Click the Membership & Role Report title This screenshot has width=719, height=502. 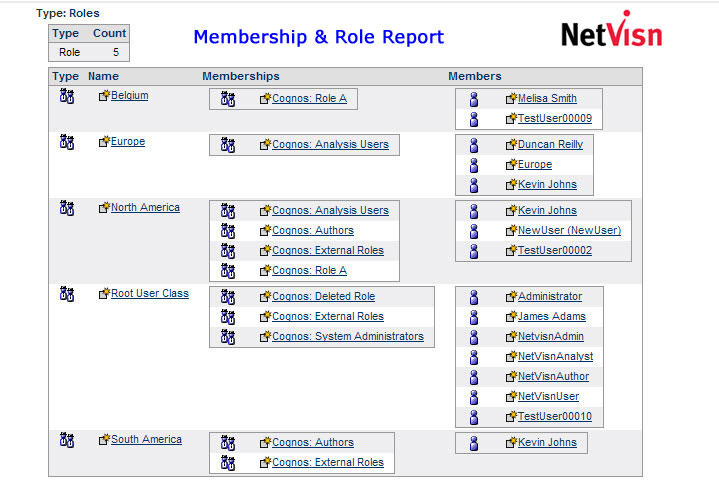[x=319, y=37]
